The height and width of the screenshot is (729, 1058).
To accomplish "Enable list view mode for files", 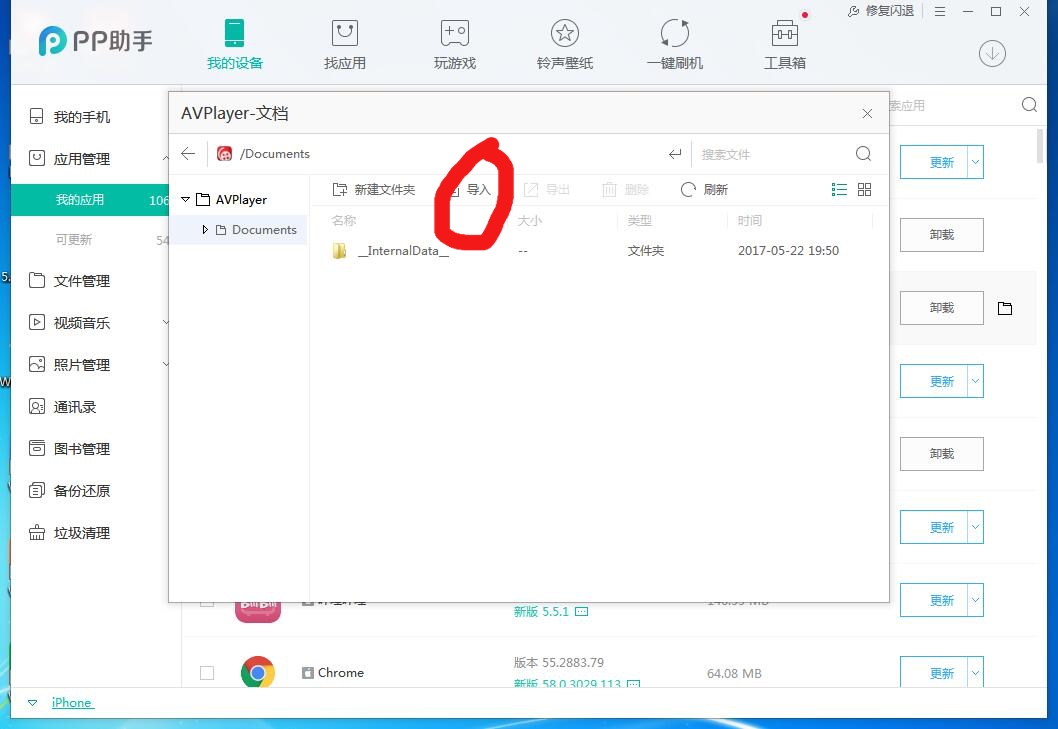I will click(839, 189).
